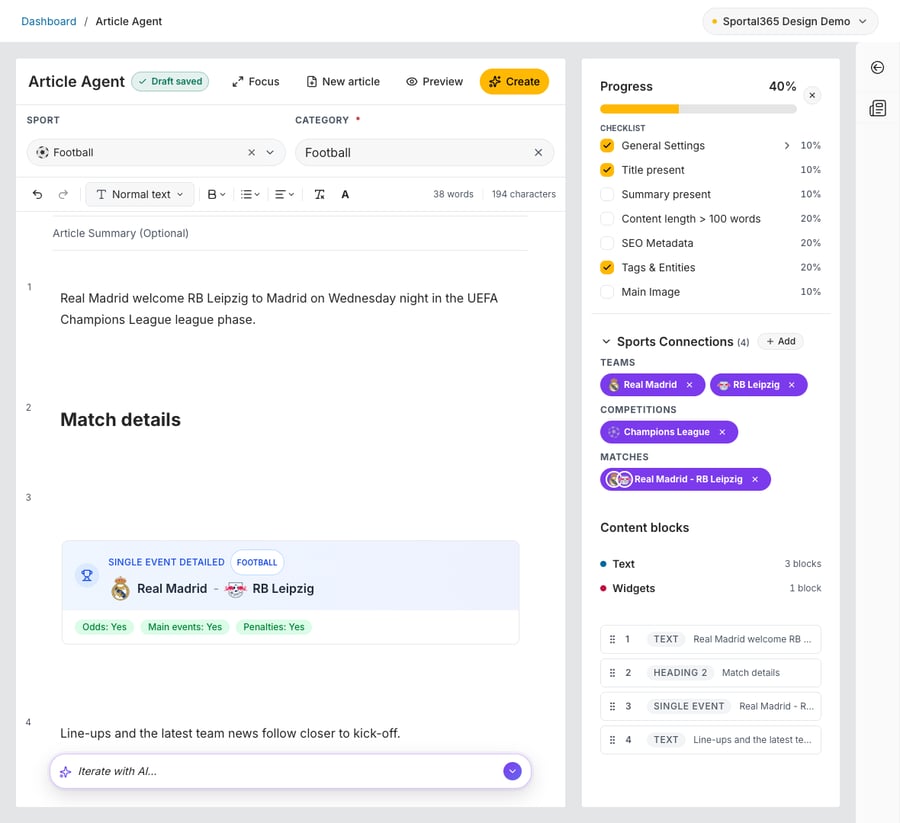Toggle the General Settings checkbox
Viewport: 900px width, 823px height.
click(607, 146)
